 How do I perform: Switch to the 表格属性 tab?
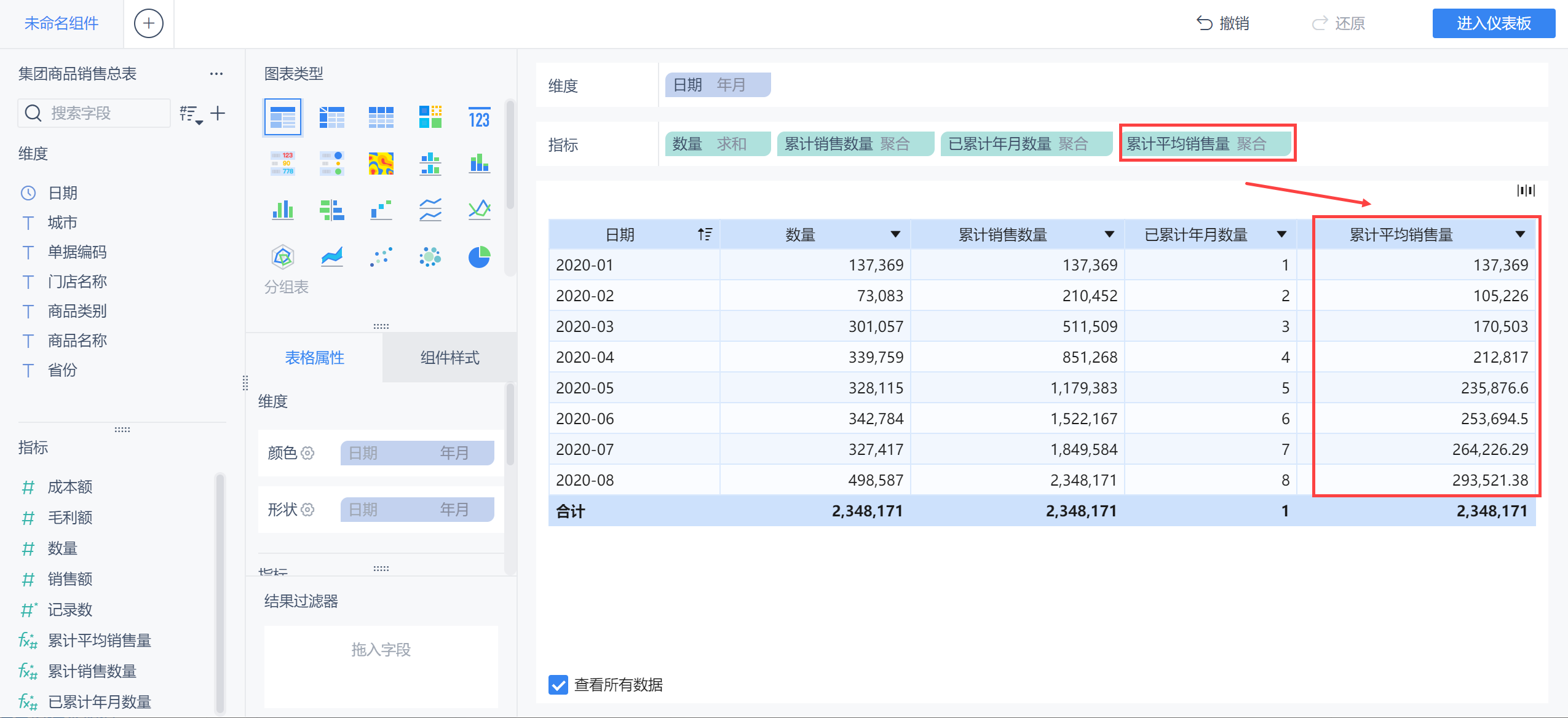[314, 358]
